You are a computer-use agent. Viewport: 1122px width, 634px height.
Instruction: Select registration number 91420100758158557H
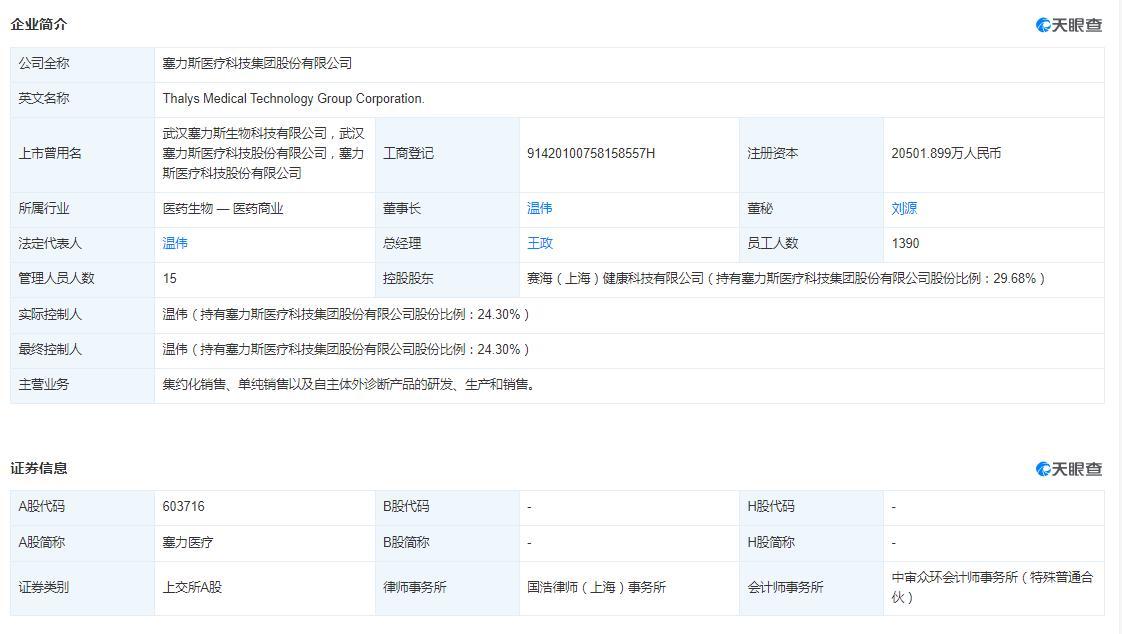coord(591,153)
